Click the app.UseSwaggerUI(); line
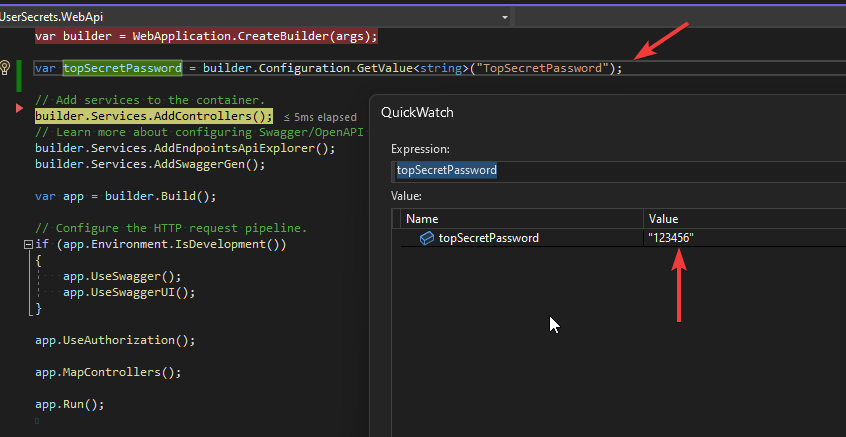Screen dimensions: 846x437 pos(129,292)
